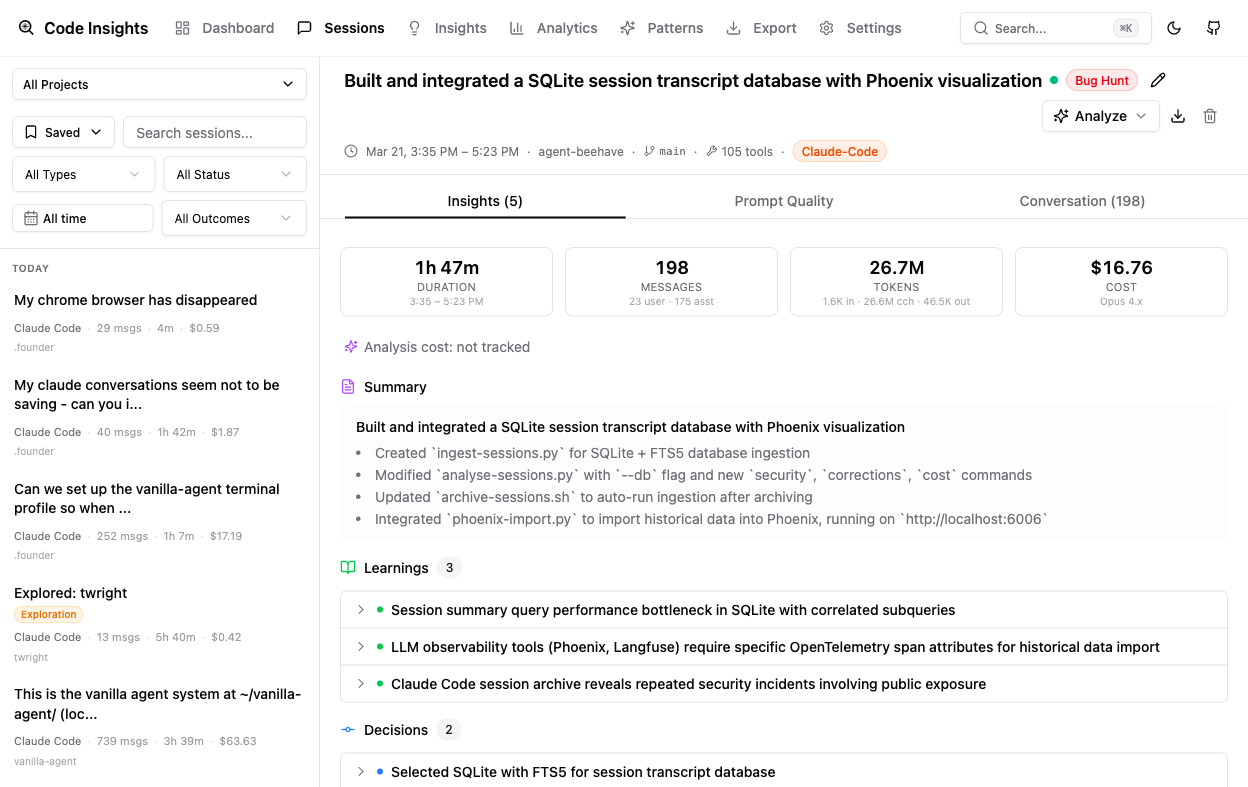Open the Dashboard page

[x=224, y=28]
